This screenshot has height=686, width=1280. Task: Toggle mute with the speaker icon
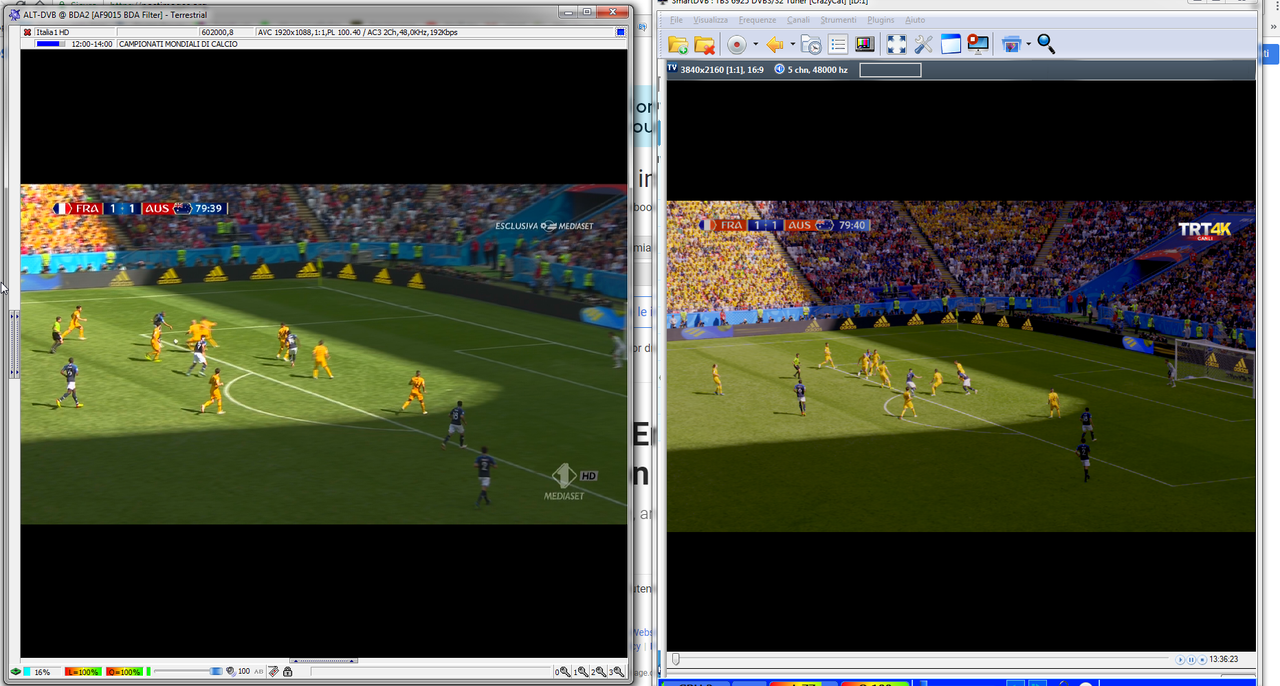point(230,671)
